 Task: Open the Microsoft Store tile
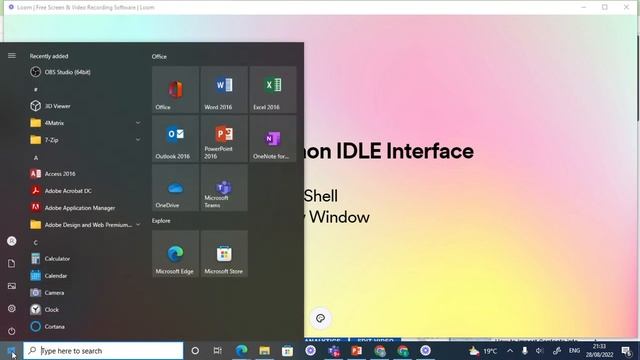[x=224, y=254]
